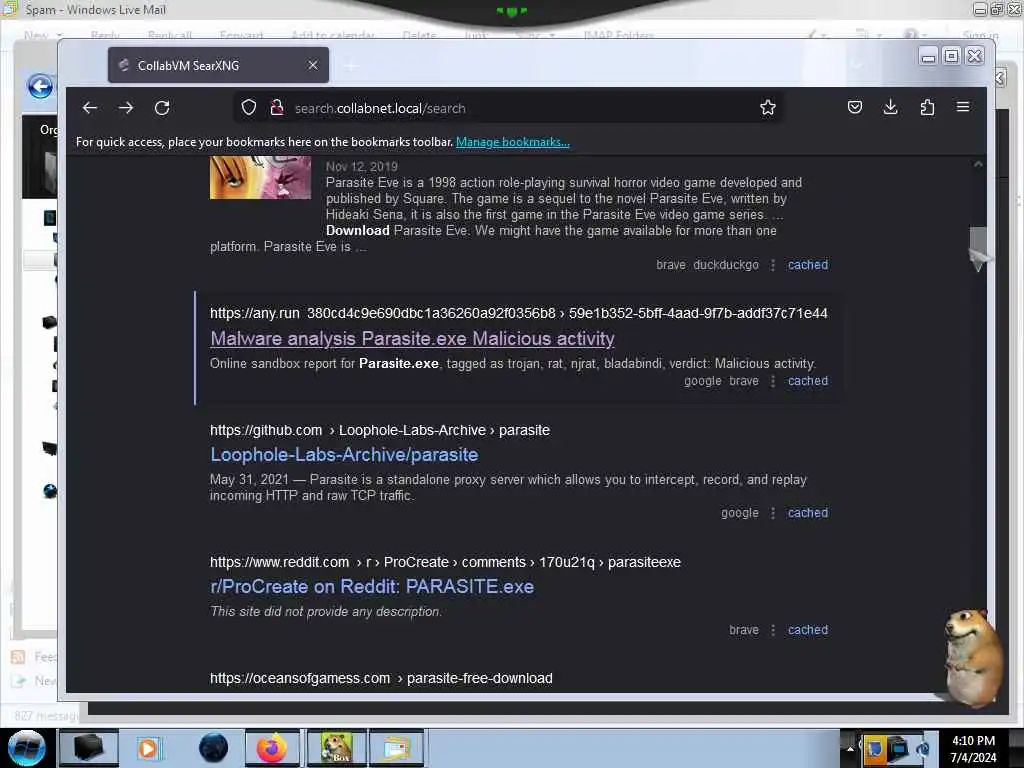Viewport: 1024px width, 768px height.
Task: Open the tracking protection shield icon
Action: [249, 108]
